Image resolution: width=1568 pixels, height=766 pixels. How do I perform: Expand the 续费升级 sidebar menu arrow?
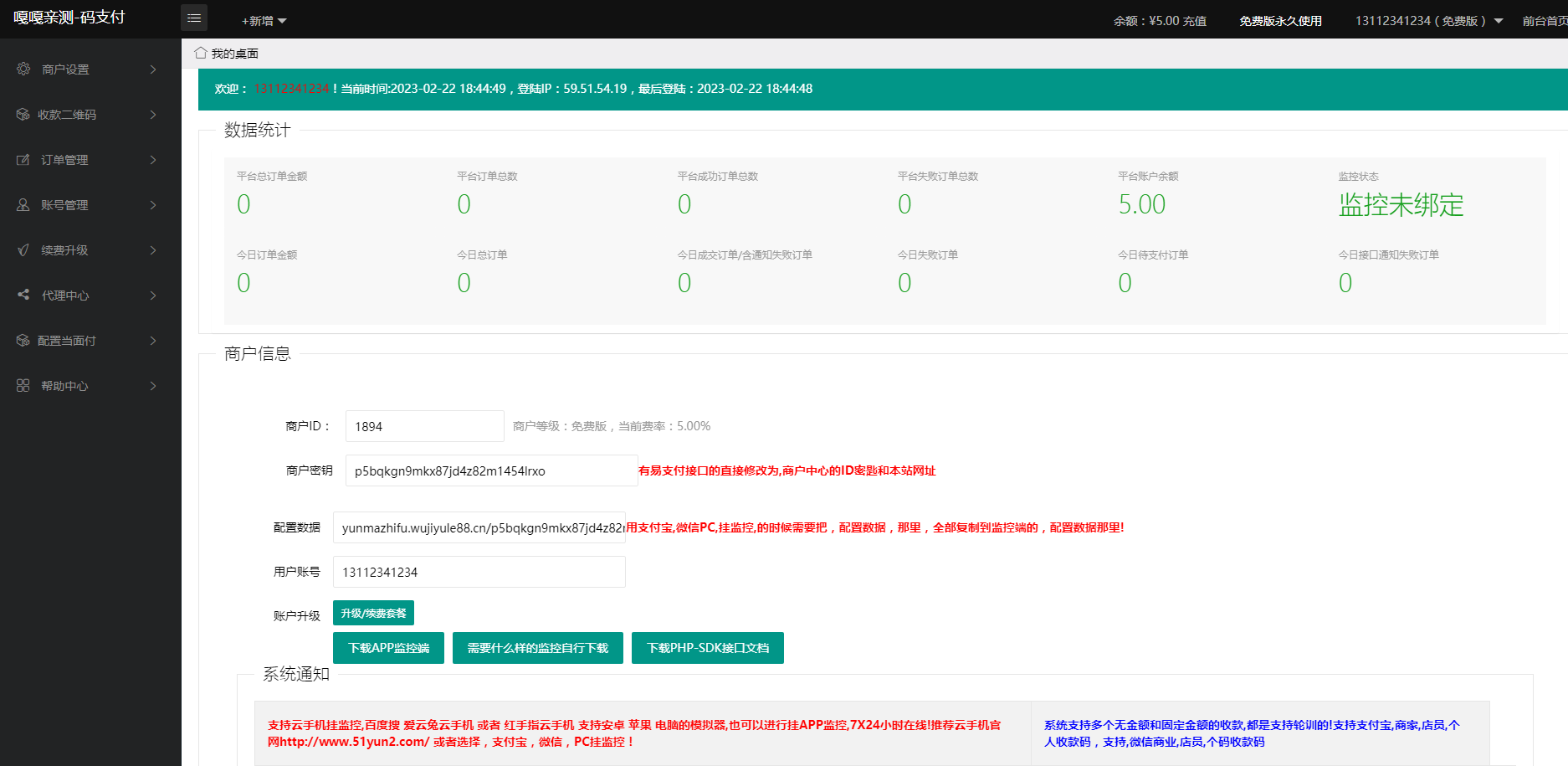point(153,250)
